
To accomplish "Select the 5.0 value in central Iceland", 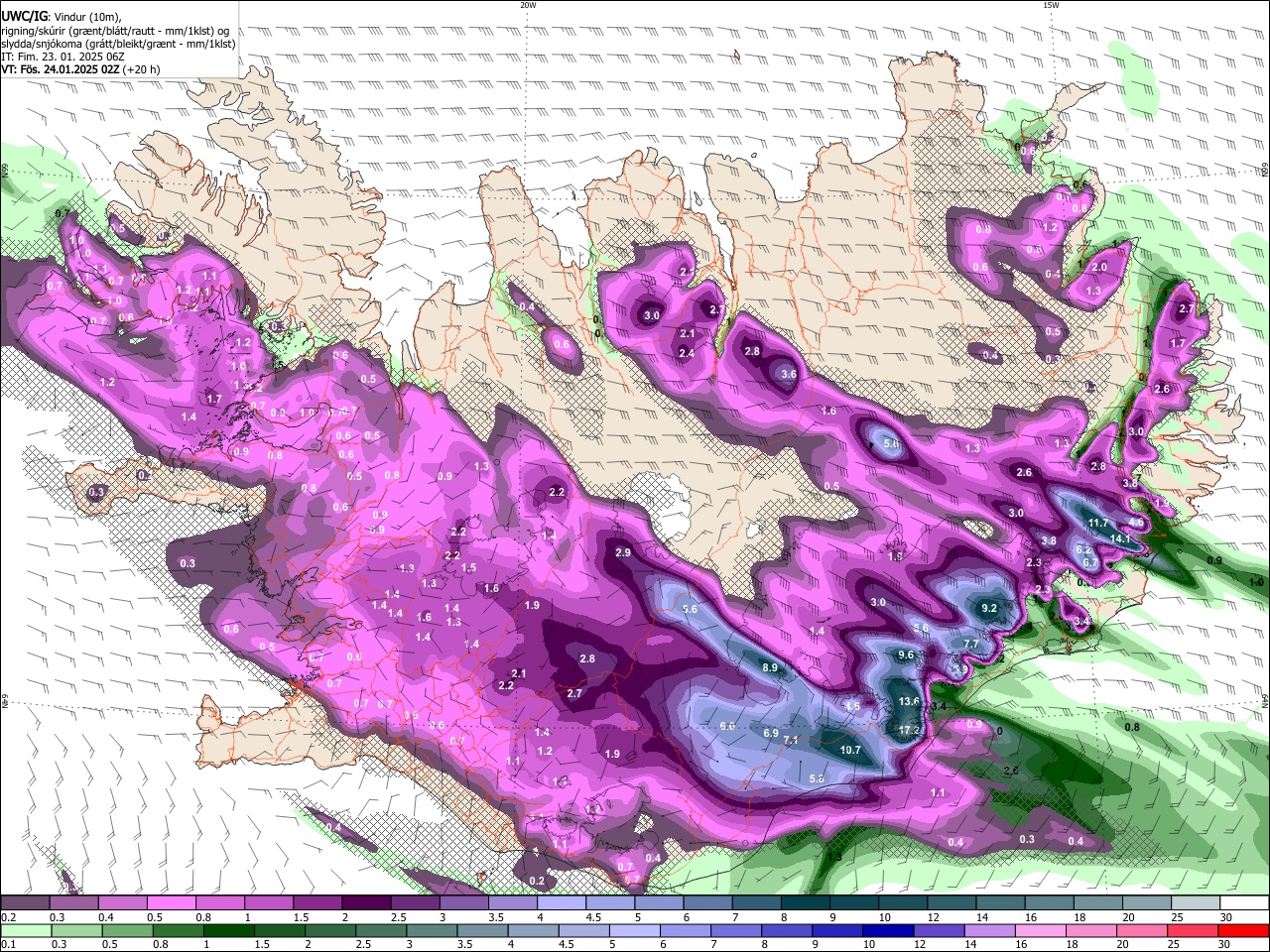I will click(x=891, y=443).
